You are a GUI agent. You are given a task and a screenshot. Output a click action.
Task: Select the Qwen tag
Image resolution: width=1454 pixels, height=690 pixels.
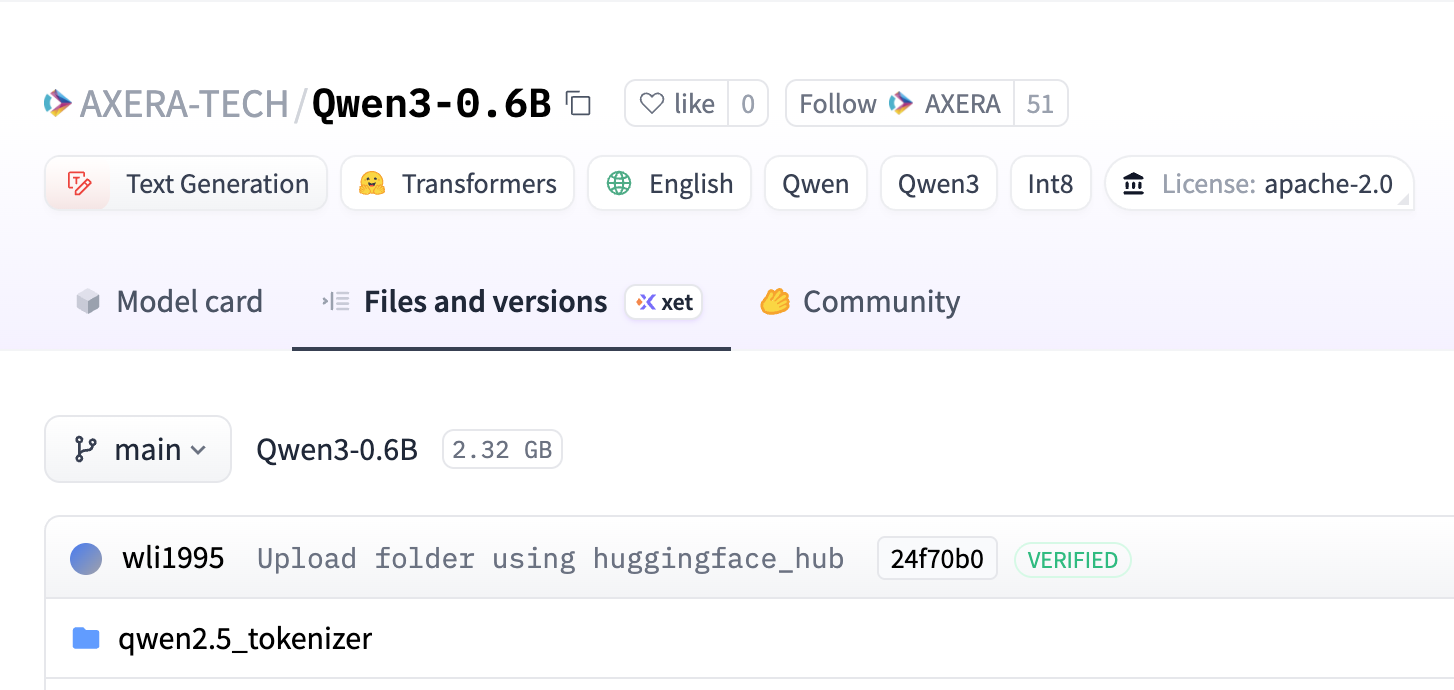coord(816,184)
